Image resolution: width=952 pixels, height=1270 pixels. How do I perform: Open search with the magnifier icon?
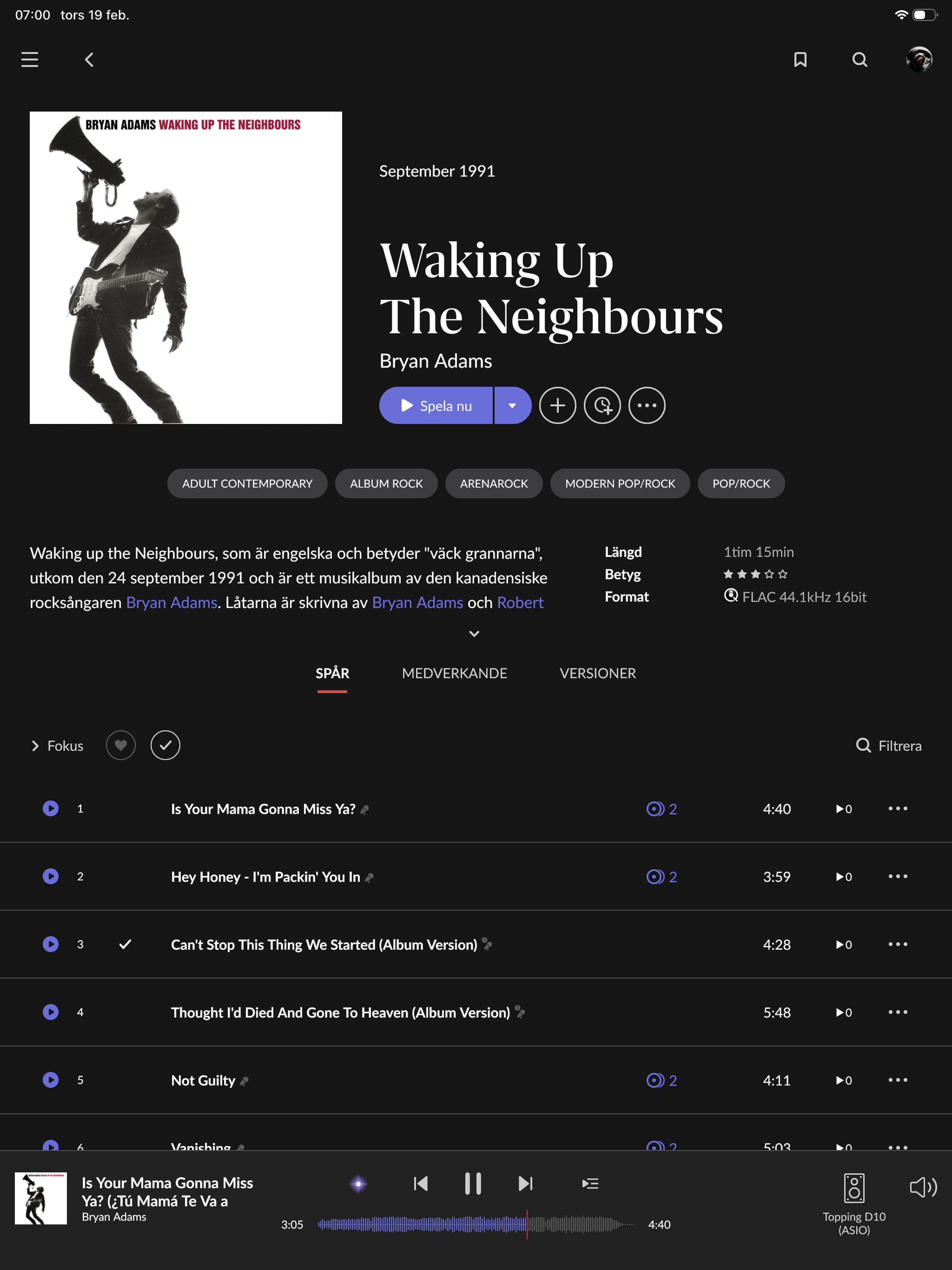pos(860,60)
